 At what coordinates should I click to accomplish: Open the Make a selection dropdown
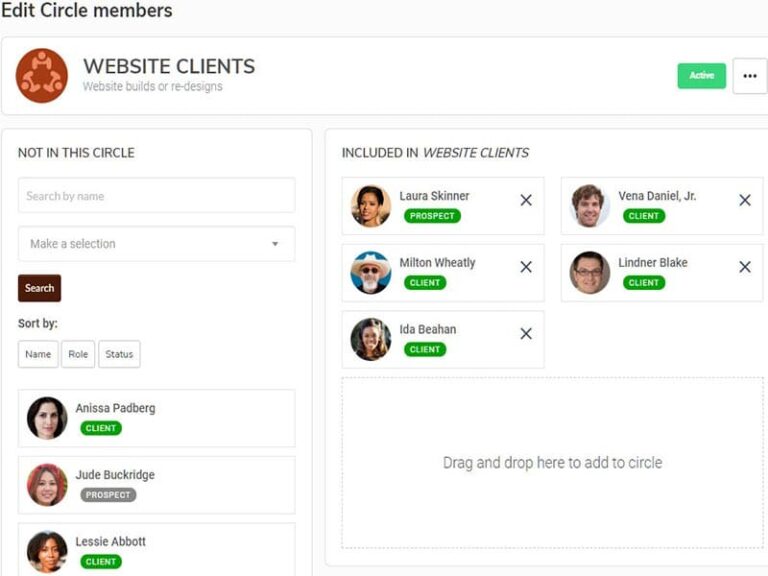click(156, 243)
